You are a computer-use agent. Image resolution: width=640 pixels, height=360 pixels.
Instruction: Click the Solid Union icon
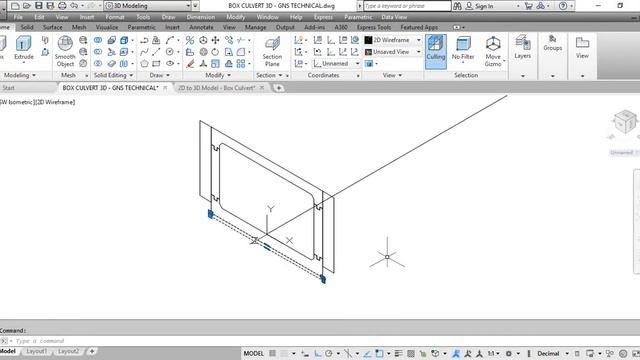coord(98,40)
